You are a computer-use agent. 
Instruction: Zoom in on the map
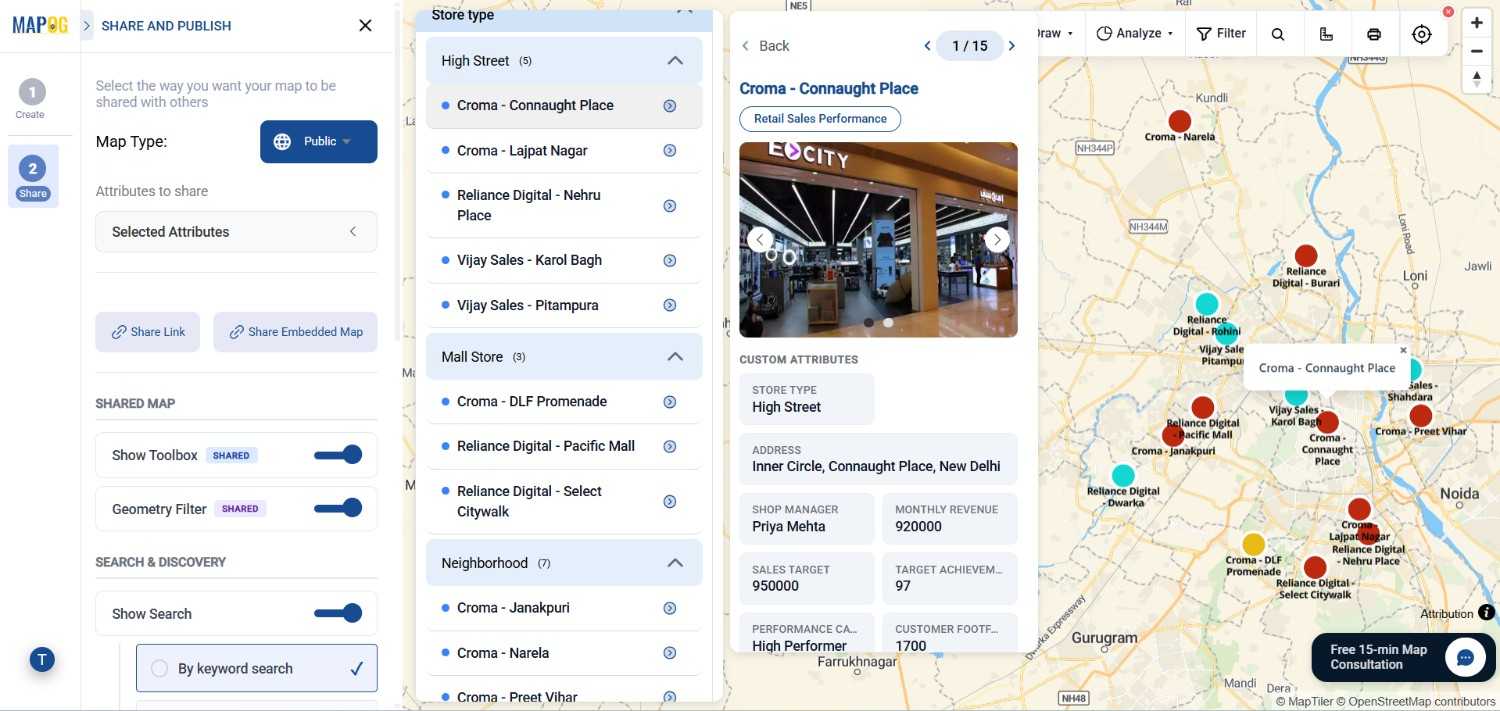pos(1476,23)
